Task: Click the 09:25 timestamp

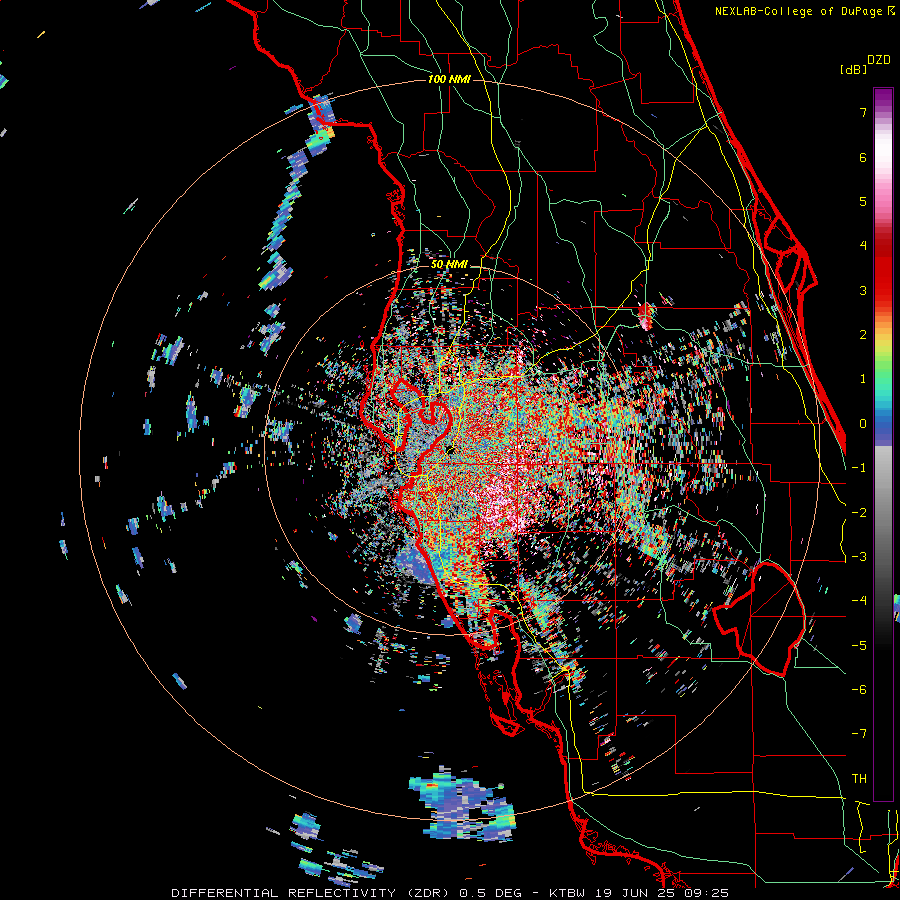Action: [707, 893]
